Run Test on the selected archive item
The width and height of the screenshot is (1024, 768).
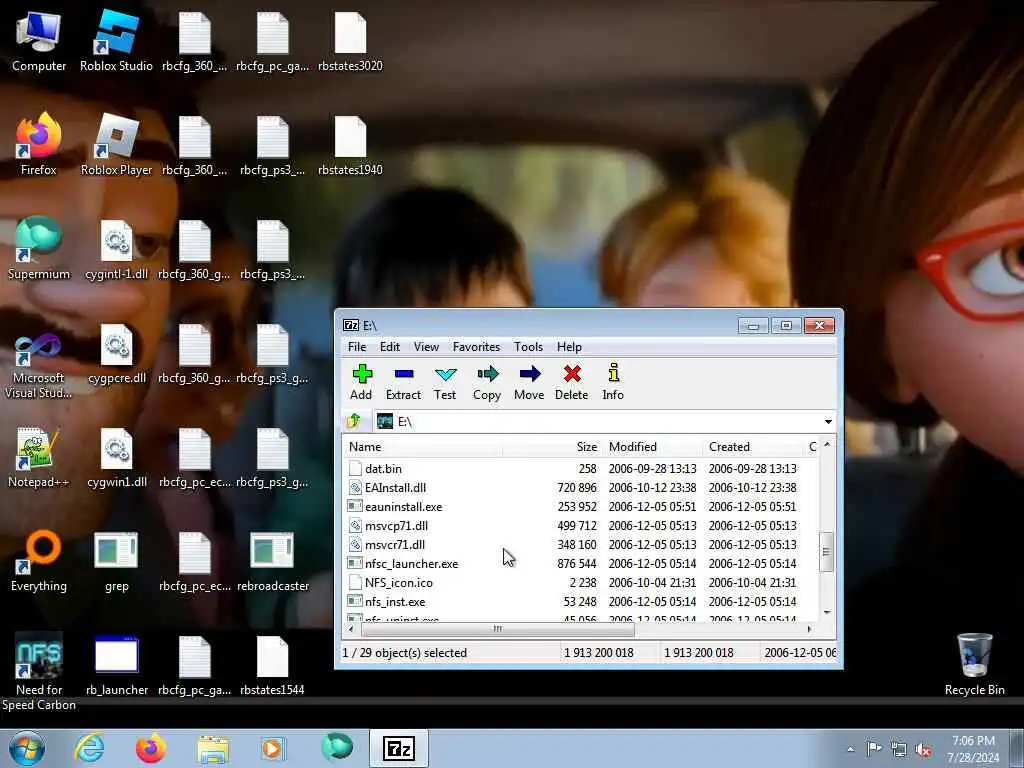tap(445, 381)
